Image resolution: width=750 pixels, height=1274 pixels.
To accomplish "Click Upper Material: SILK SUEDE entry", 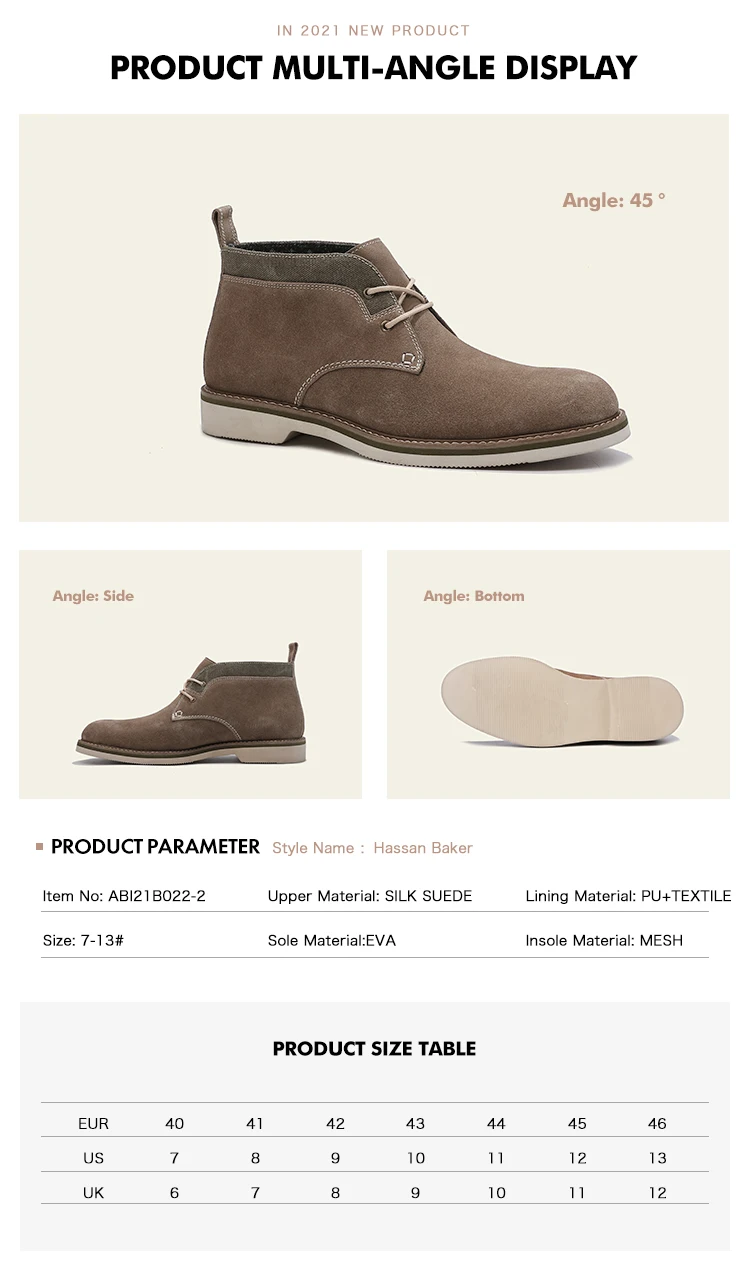I will pos(370,896).
